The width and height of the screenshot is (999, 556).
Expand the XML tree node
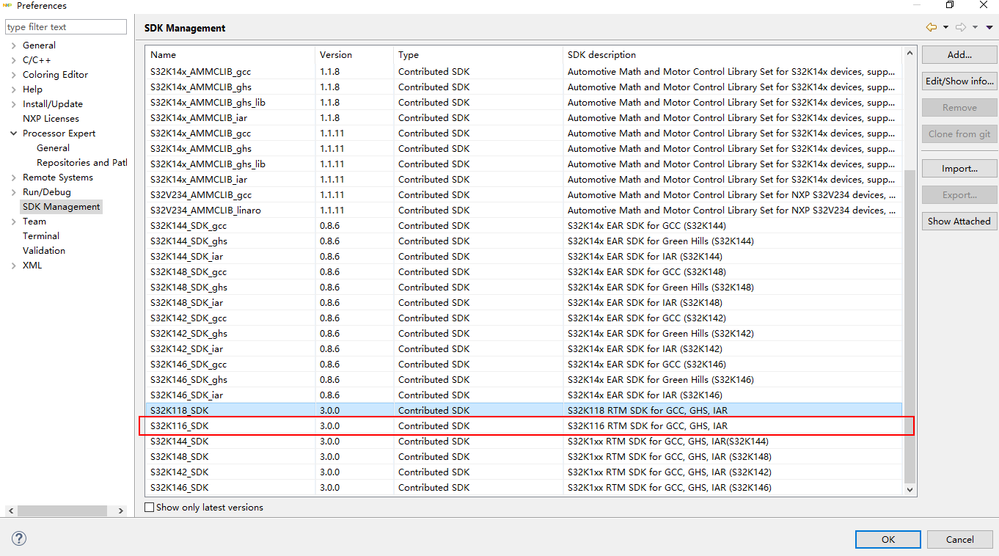[x=13, y=266]
